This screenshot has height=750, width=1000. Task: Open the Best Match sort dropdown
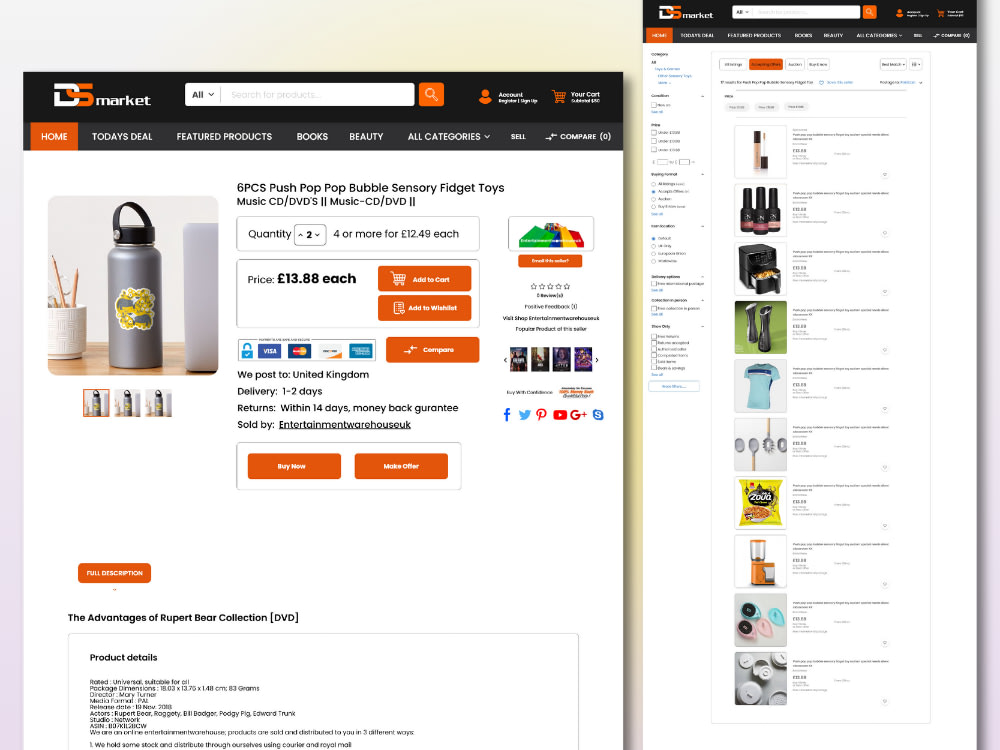893,64
